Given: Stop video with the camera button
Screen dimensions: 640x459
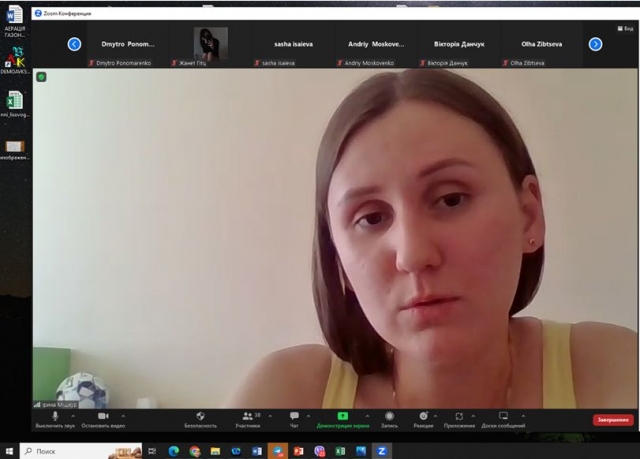Looking at the screenshot, I should tap(103, 419).
